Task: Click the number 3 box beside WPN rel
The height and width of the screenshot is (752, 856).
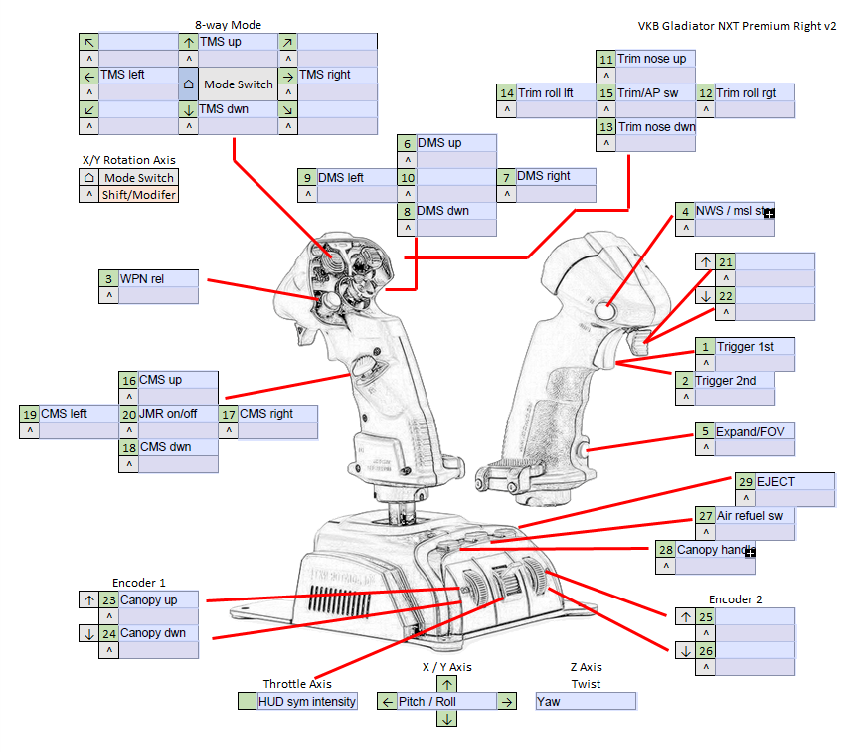Action: (x=108, y=278)
